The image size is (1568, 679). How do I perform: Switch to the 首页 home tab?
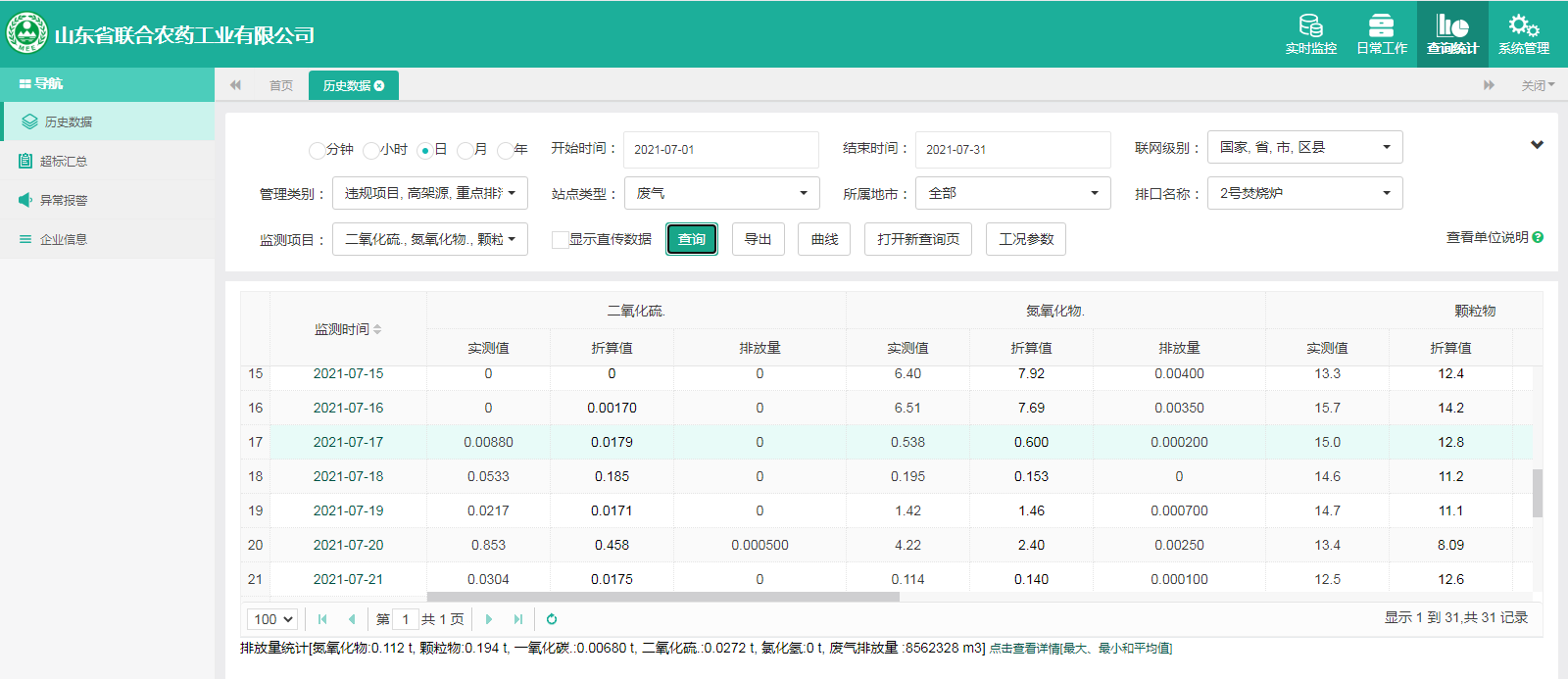pyautogui.click(x=281, y=86)
